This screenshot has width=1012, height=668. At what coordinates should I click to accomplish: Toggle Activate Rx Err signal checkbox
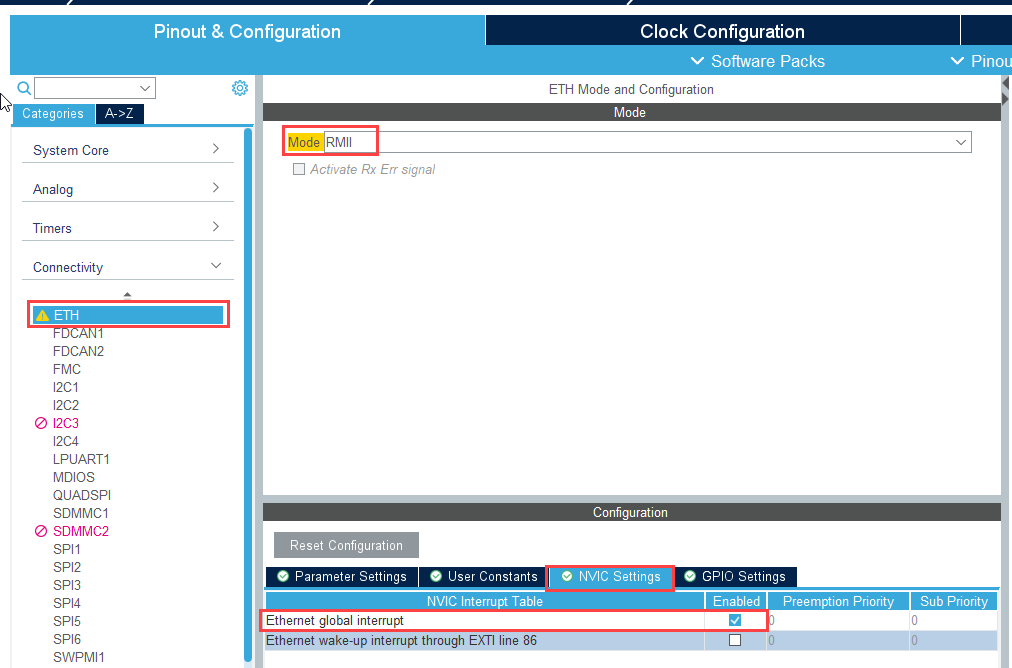coord(298,170)
